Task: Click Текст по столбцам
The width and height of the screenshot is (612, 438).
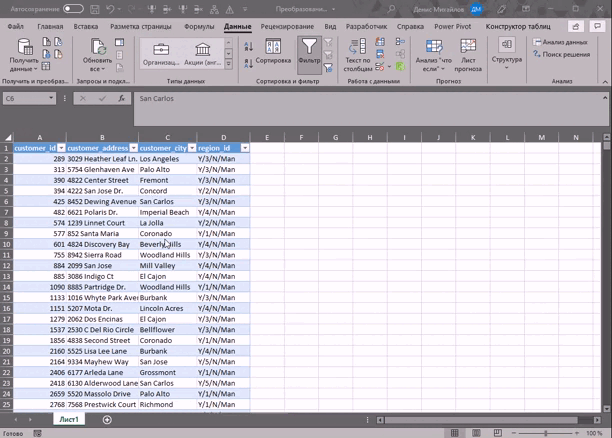Action: click(358, 55)
